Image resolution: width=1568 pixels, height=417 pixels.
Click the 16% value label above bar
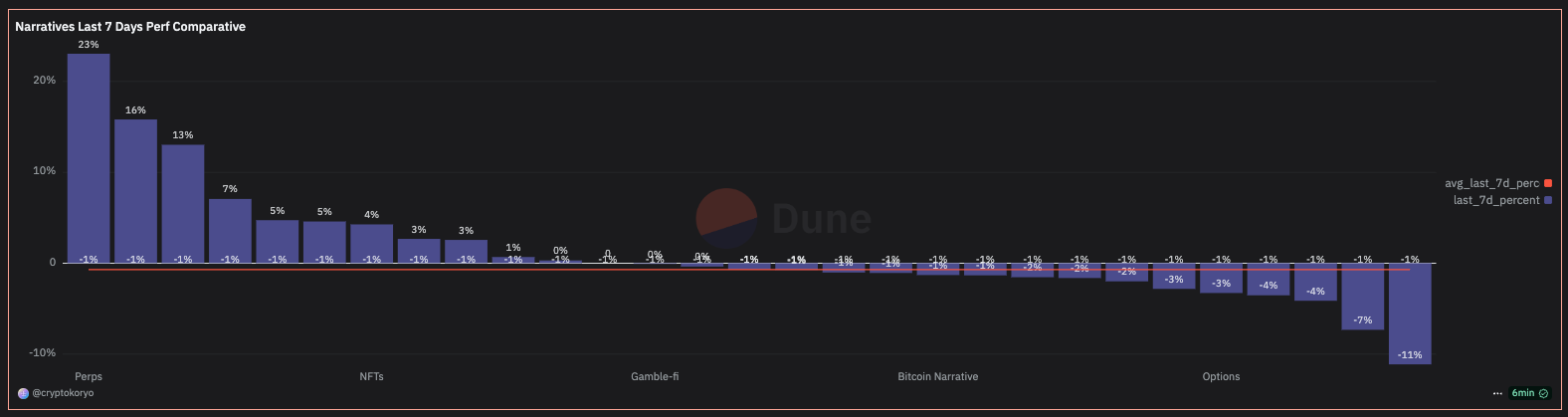[x=135, y=110]
